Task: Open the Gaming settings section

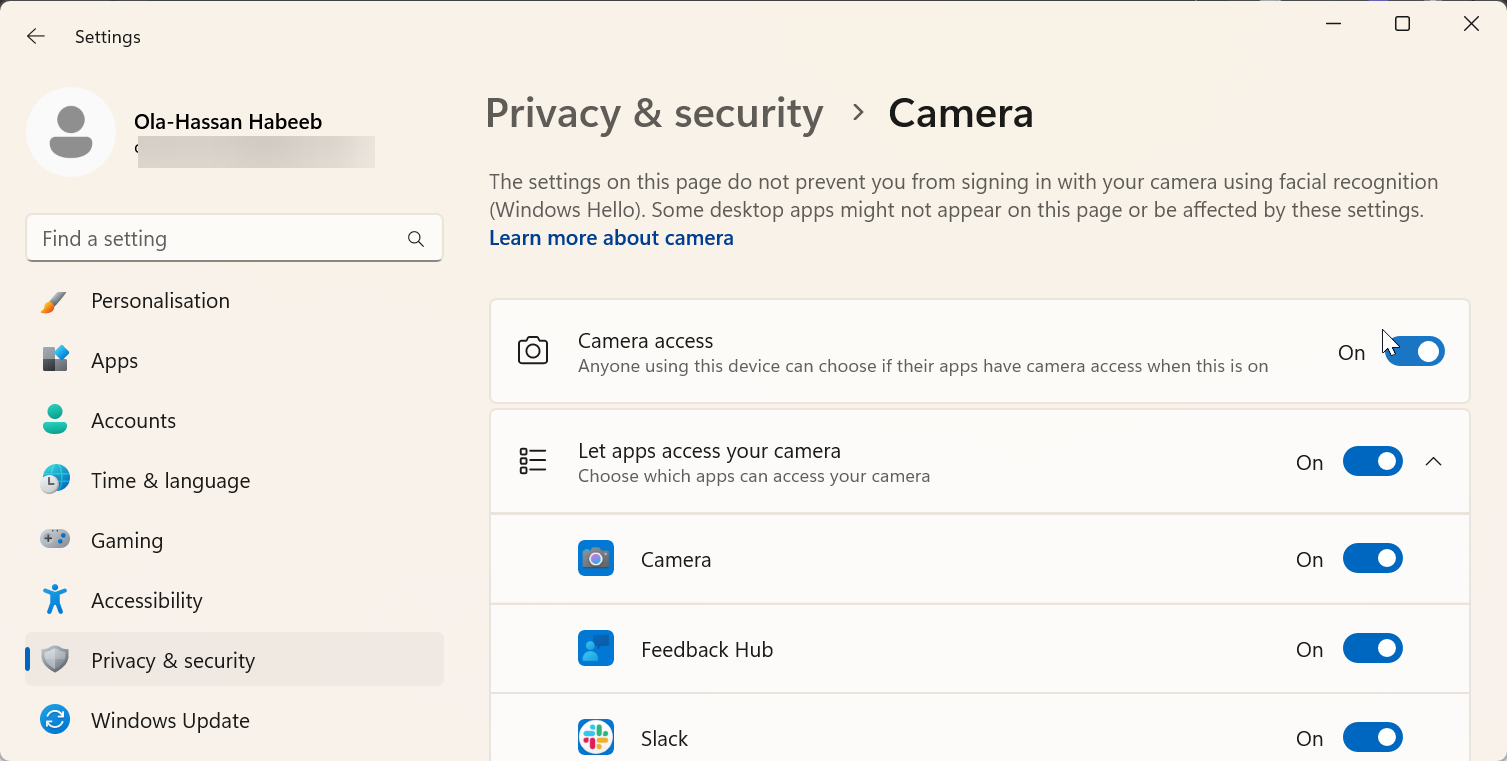Action: click(x=127, y=541)
